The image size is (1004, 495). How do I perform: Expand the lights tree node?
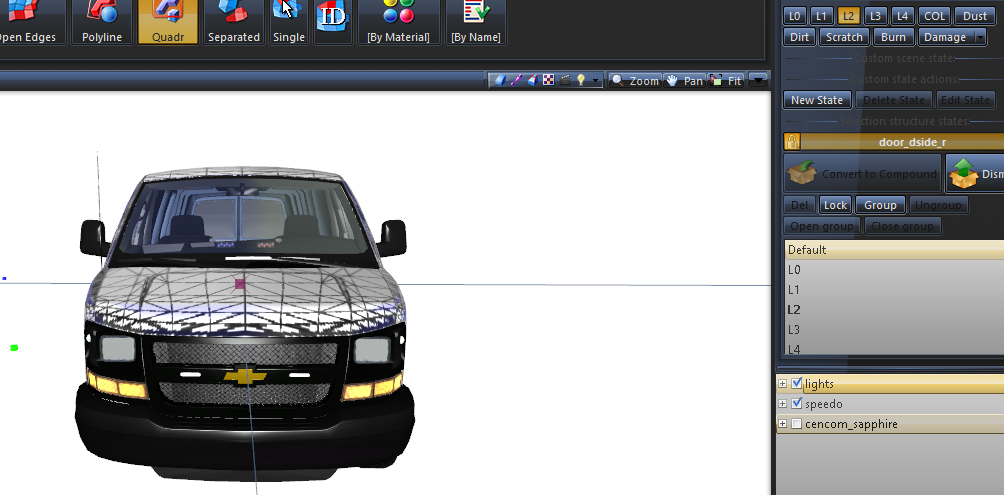pos(782,384)
